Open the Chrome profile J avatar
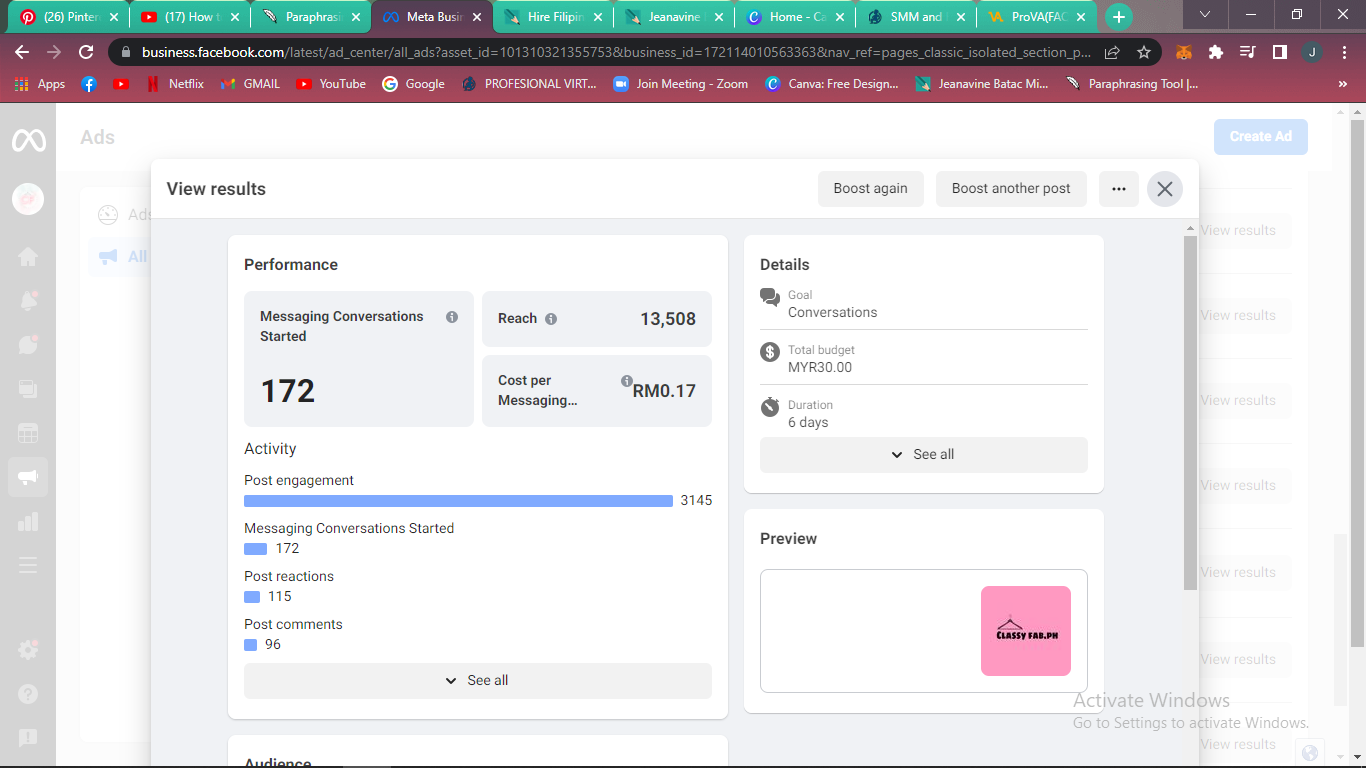The height and width of the screenshot is (768, 1366). click(x=1312, y=52)
